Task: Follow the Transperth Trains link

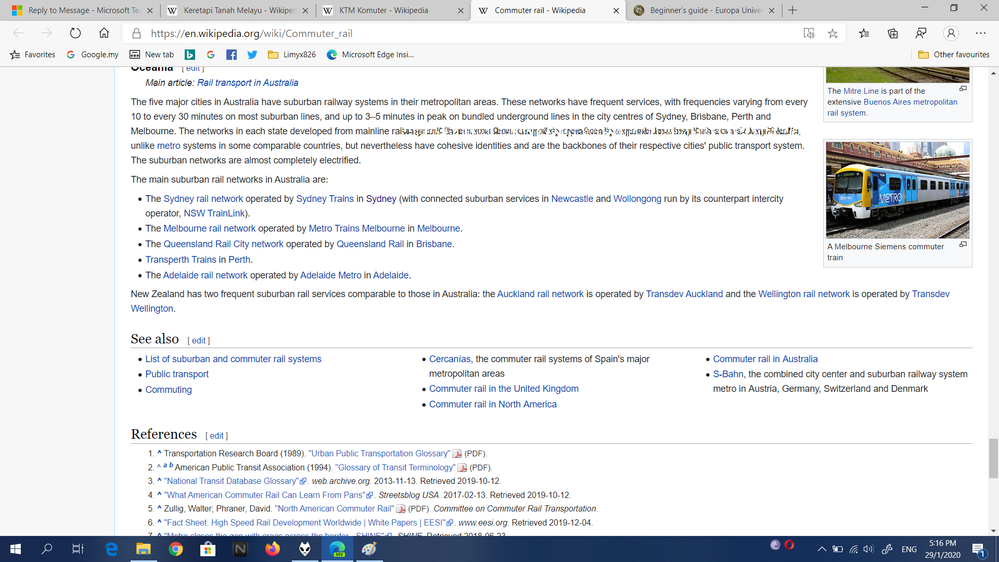Action: (x=181, y=259)
